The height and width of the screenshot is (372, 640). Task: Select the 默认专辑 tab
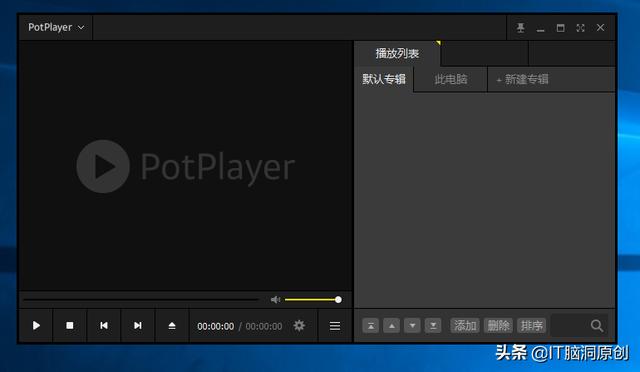[x=384, y=79]
